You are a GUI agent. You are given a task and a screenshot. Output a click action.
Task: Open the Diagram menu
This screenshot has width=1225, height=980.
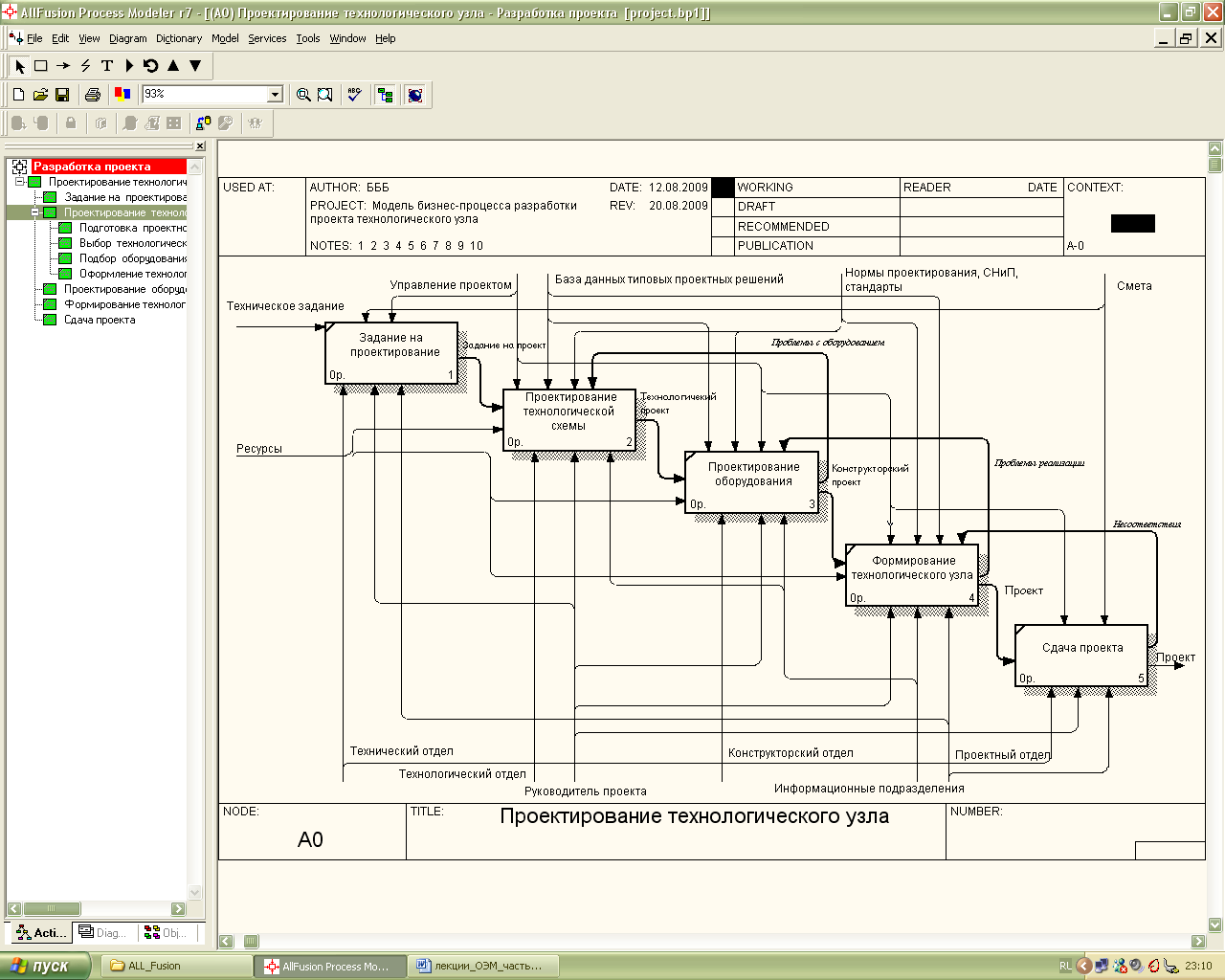coord(128,38)
